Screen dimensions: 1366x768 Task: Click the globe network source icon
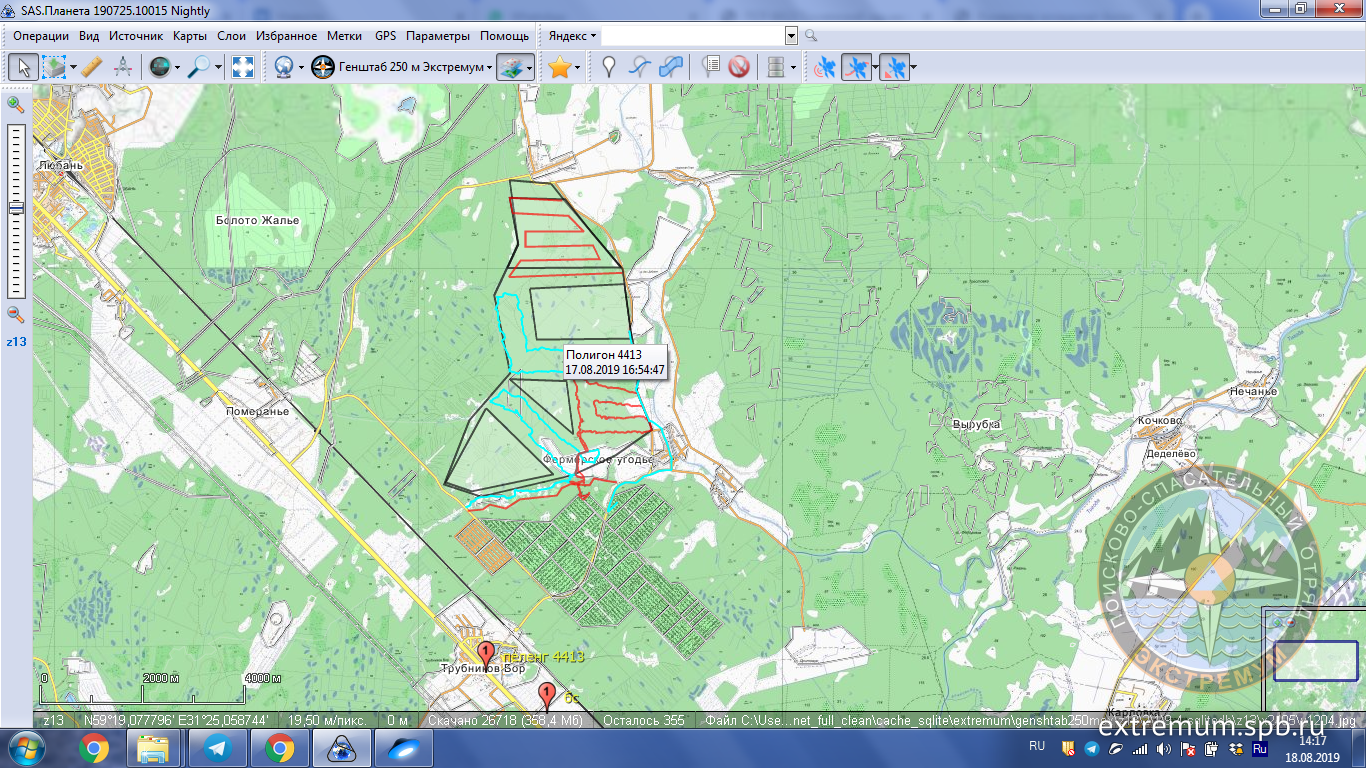click(x=283, y=67)
